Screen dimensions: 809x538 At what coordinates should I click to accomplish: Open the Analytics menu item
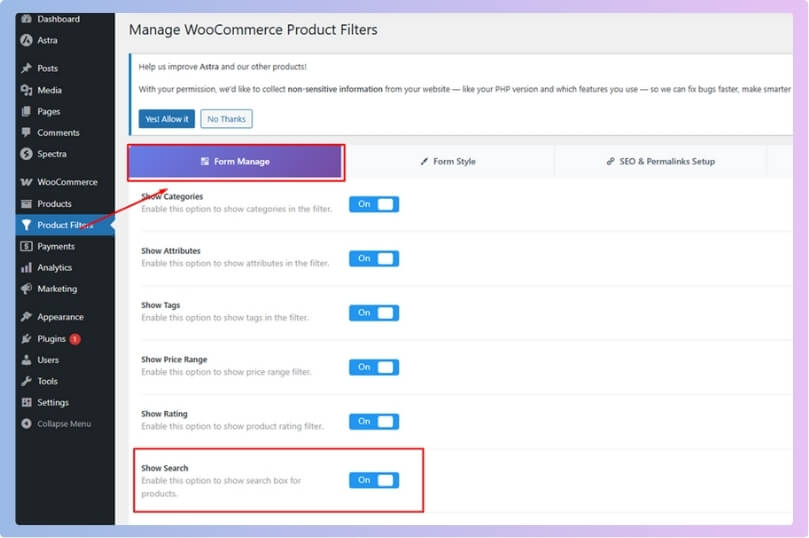[x=65, y=268]
